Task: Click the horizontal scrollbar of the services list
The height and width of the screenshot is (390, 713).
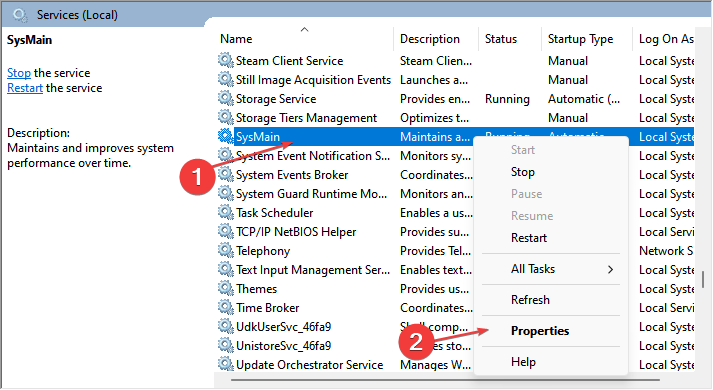Action: [x=445, y=380]
